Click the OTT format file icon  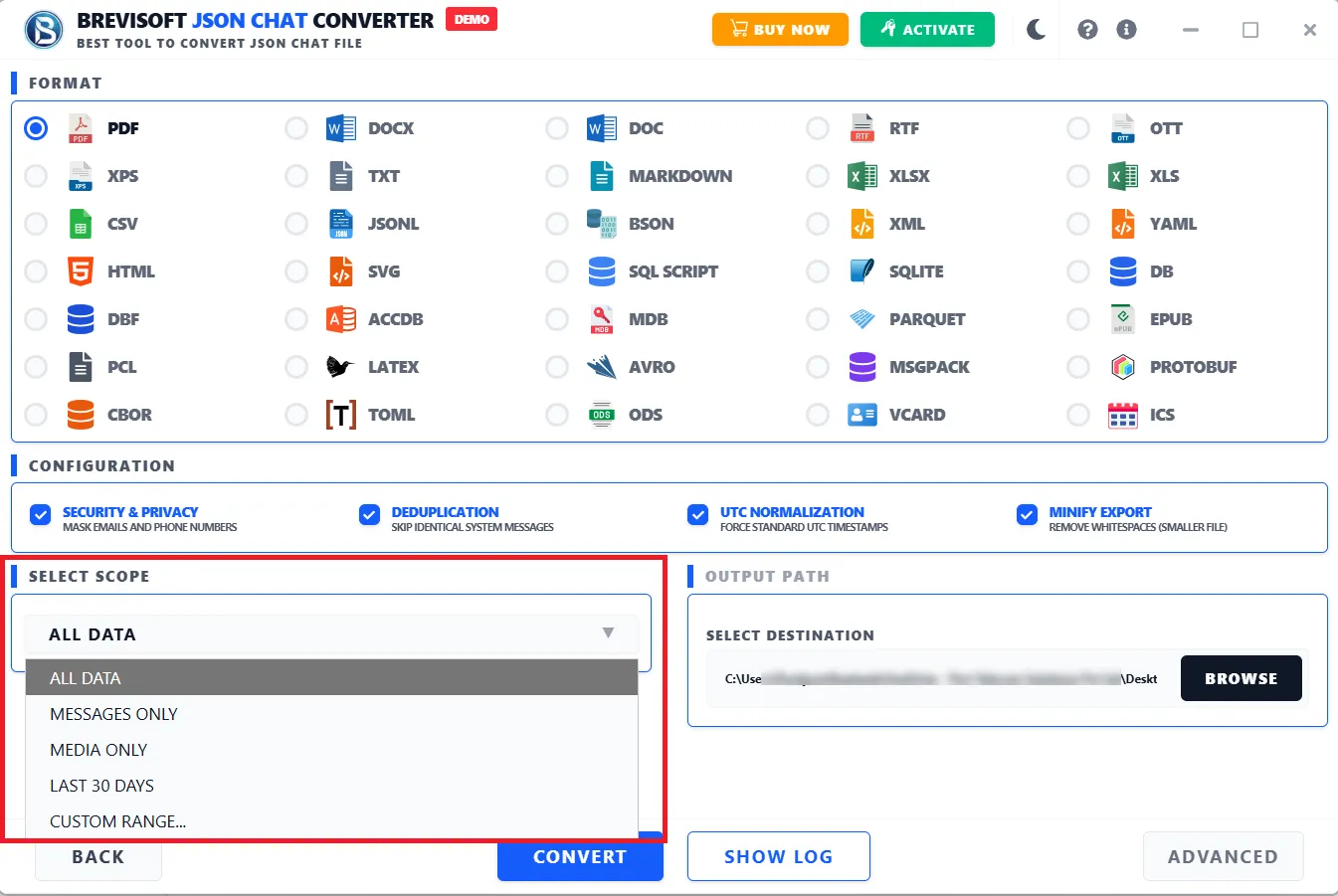[x=1123, y=128]
